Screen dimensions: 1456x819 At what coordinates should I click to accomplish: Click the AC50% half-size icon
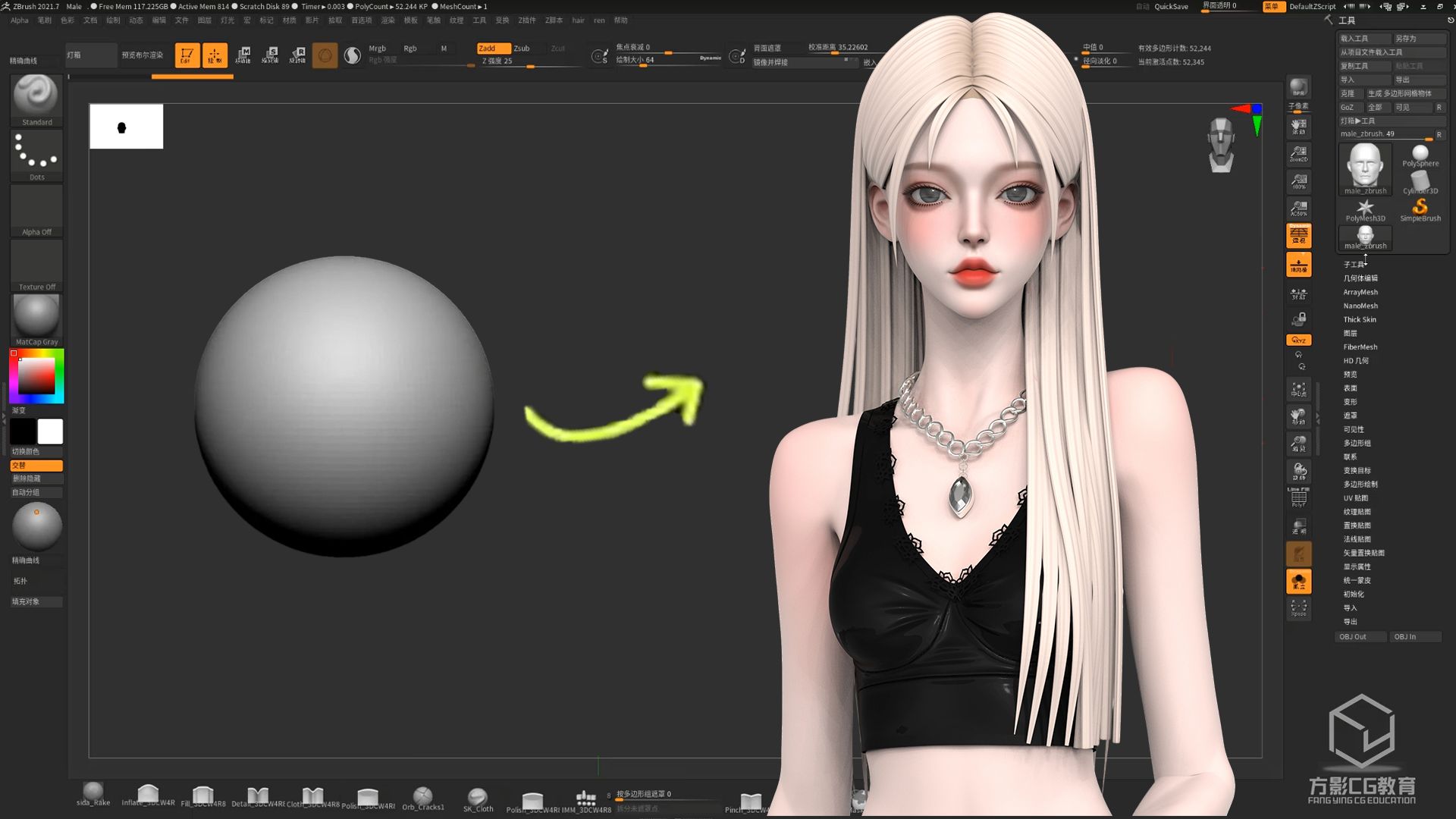1299,209
